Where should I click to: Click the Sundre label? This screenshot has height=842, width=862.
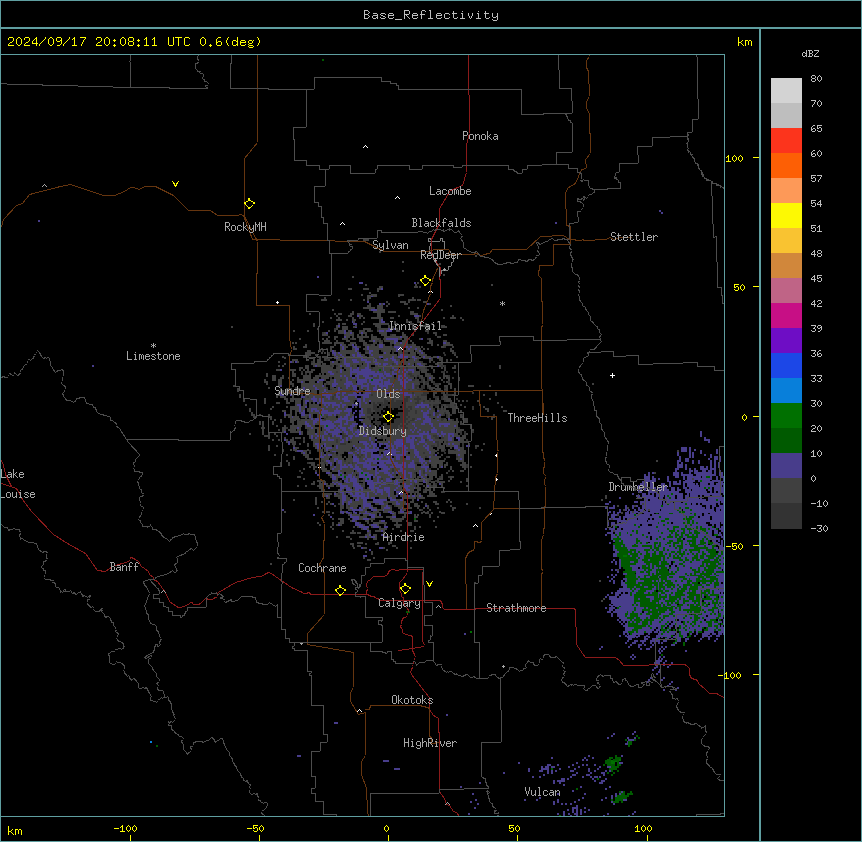[292, 391]
